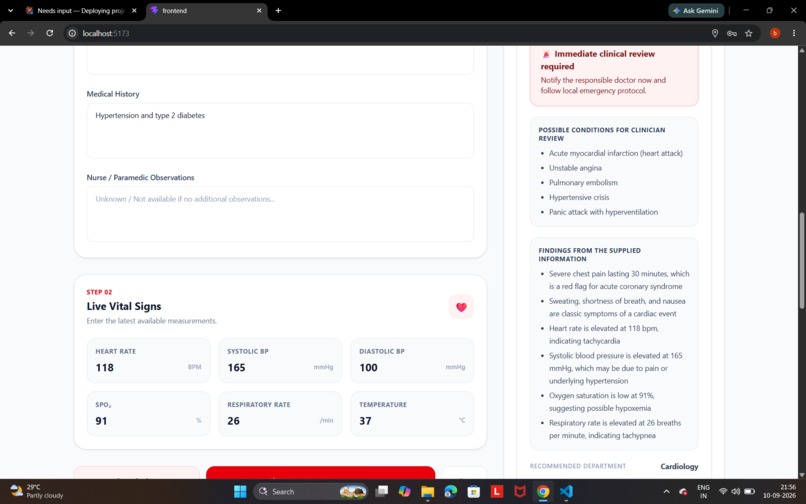The height and width of the screenshot is (504, 806).
Task: Open File Explorer from the taskbar
Action: 428,492
